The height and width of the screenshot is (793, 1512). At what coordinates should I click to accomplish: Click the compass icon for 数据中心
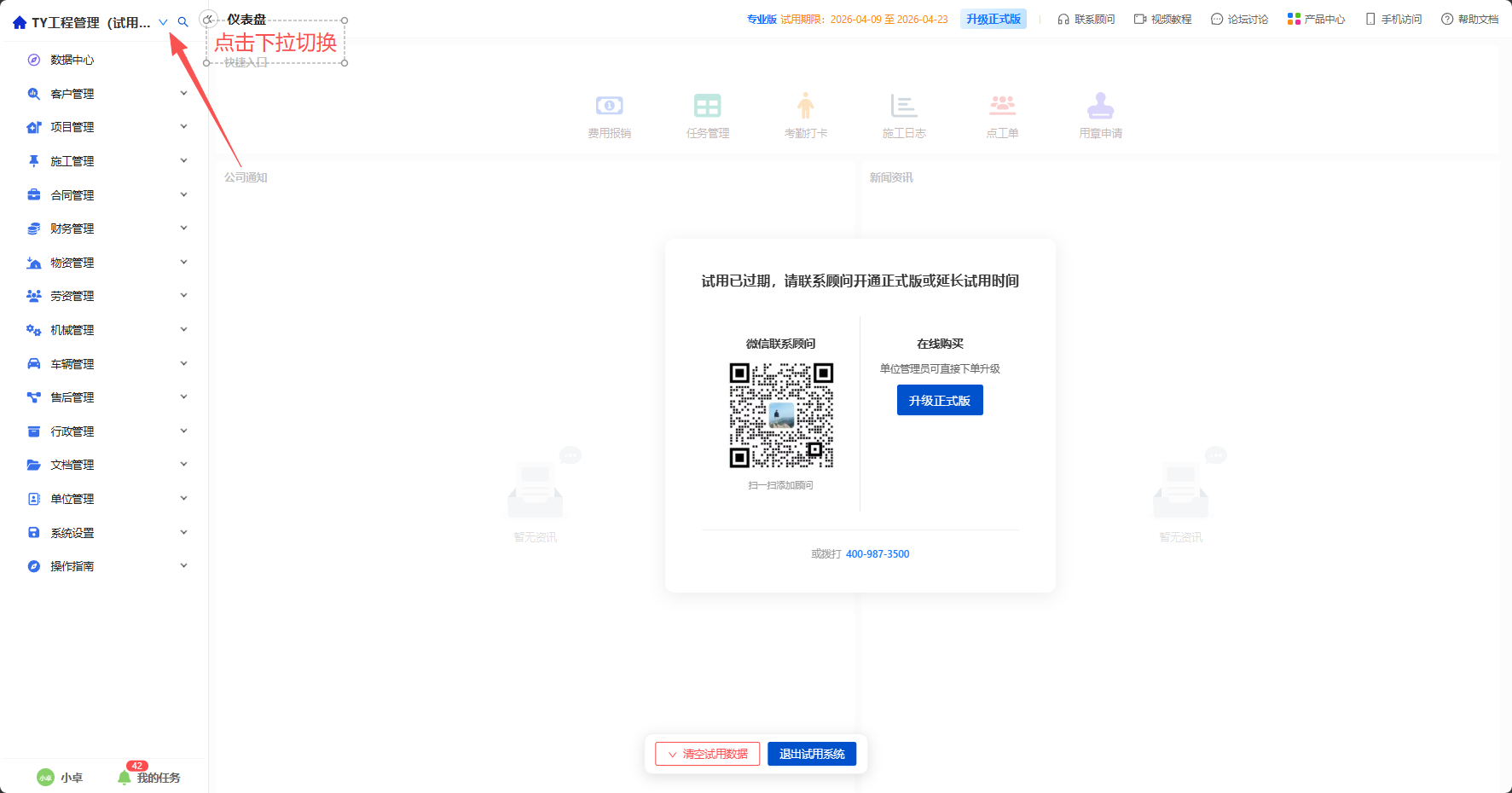click(x=34, y=60)
